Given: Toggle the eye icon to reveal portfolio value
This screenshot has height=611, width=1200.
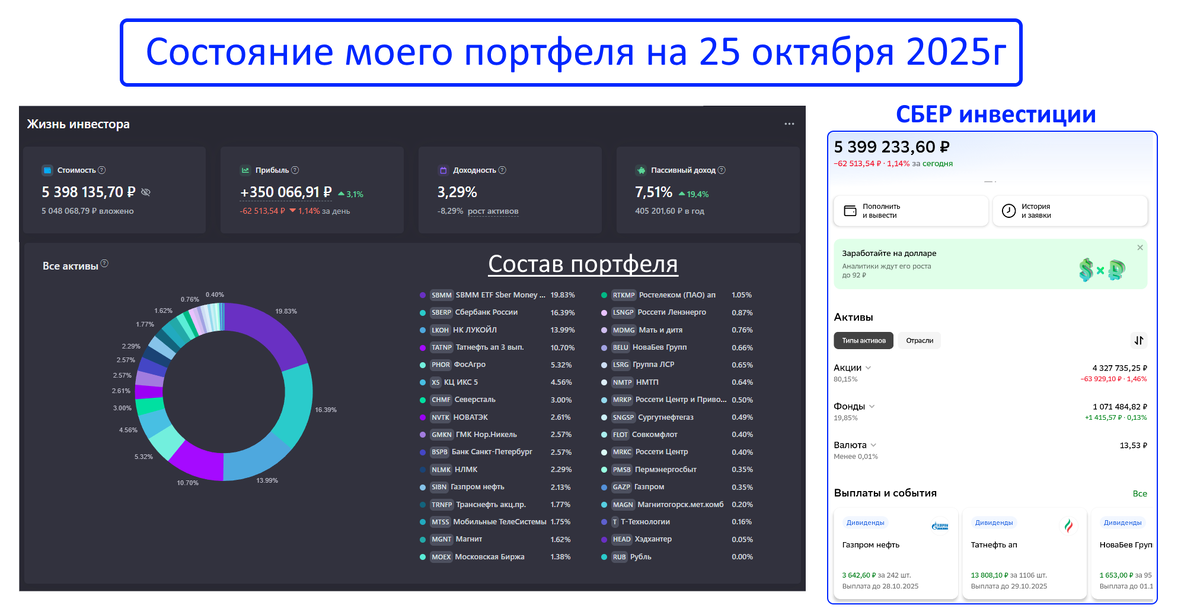Looking at the screenshot, I should [x=146, y=191].
